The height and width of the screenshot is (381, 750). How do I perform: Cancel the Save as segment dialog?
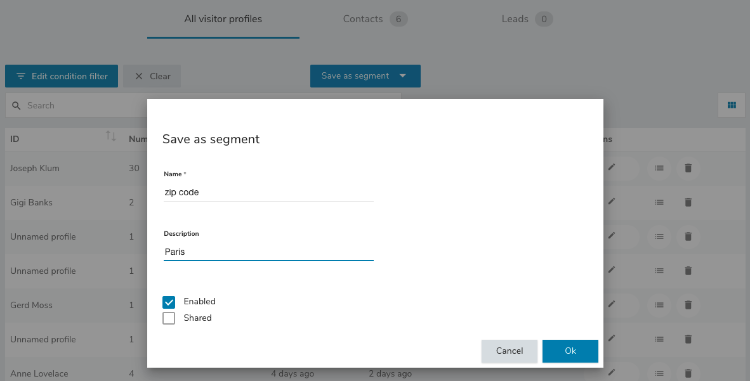click(x=509, y=351)
